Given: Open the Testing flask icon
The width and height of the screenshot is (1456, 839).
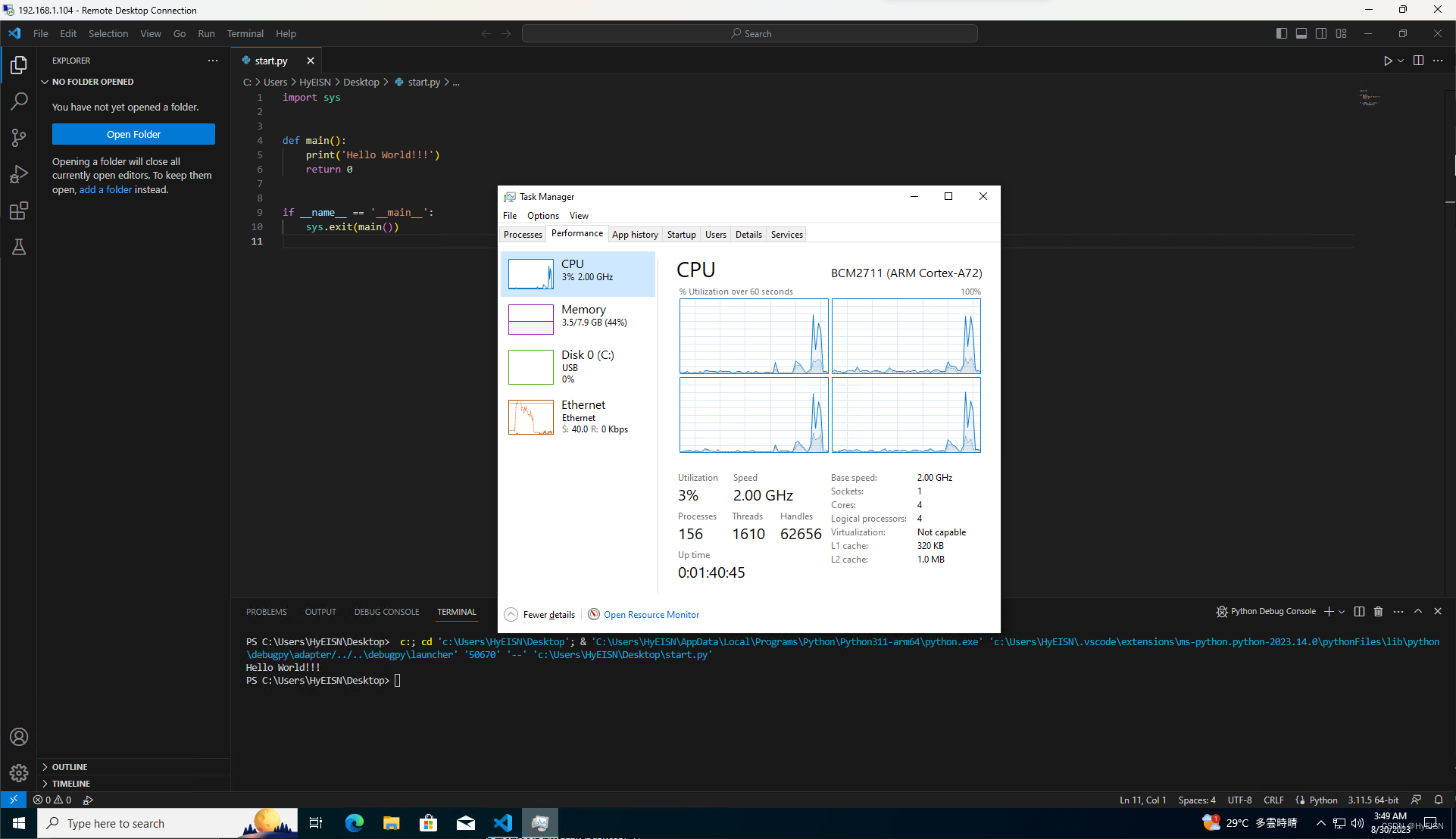Looking at the screenshot, I should [19, 247].
